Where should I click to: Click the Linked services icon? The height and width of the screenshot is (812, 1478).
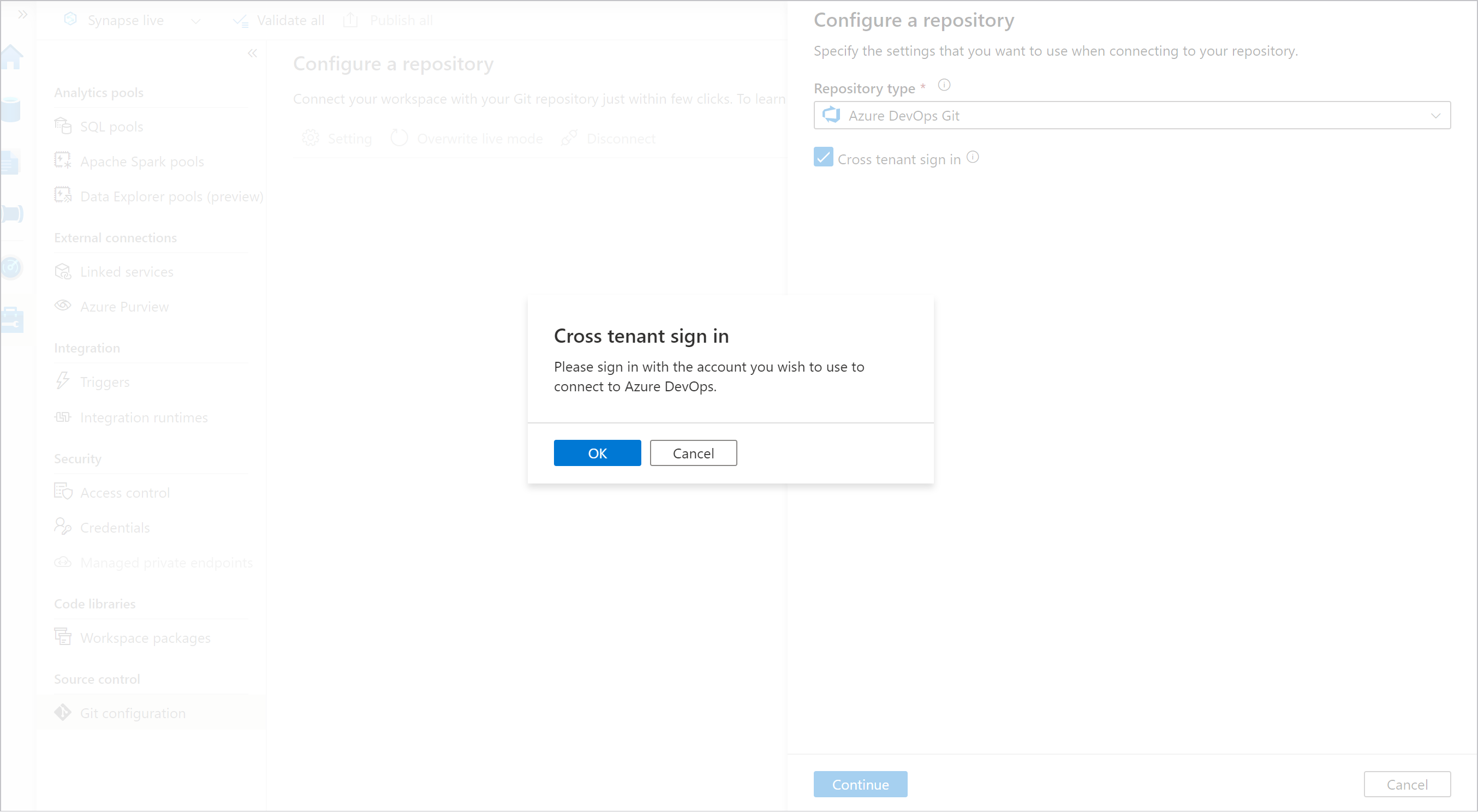click(x=62, y=271)
